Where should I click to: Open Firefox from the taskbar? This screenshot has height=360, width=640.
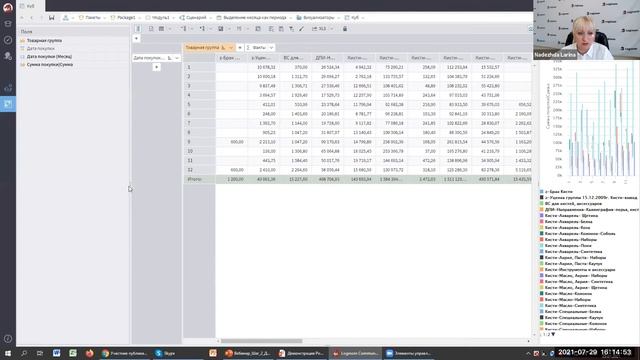[89, 353]
